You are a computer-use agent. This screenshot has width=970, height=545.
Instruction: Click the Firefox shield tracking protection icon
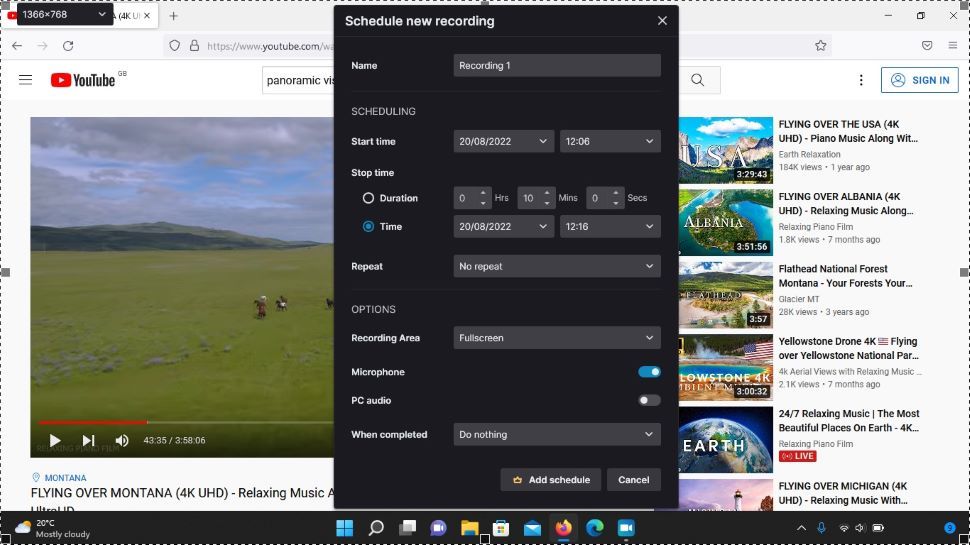point(174,46)
